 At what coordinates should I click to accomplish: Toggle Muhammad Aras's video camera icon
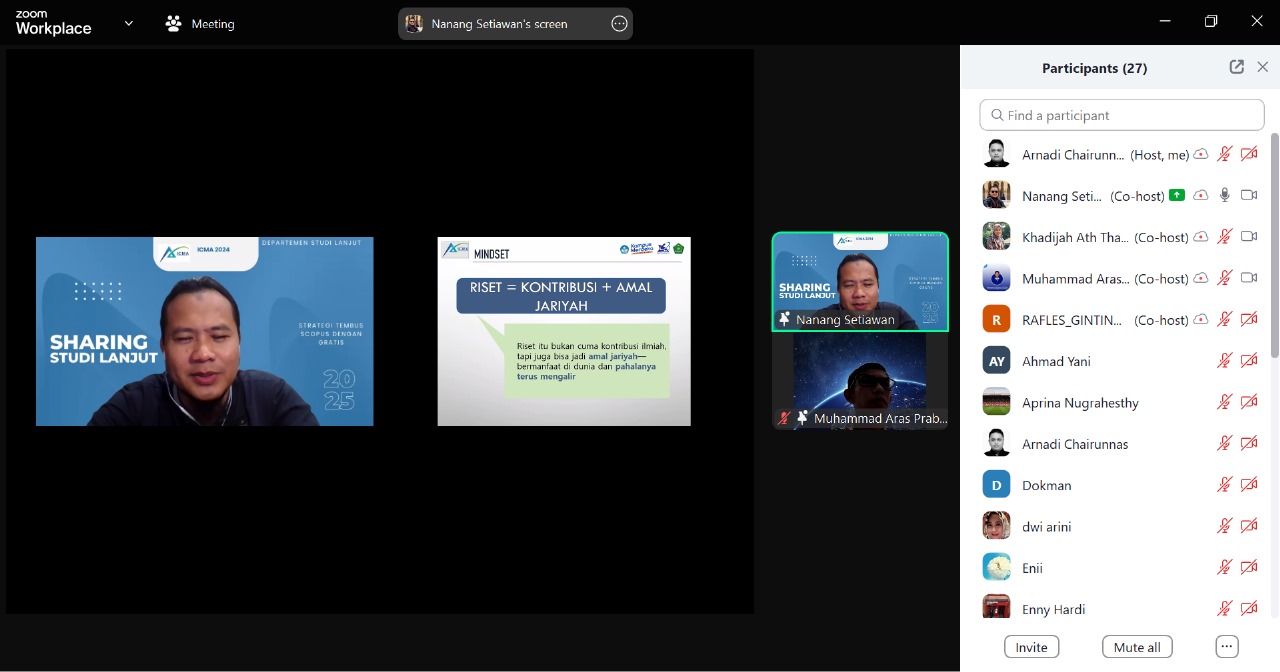pyautogui.click(x=1248, y=278)
